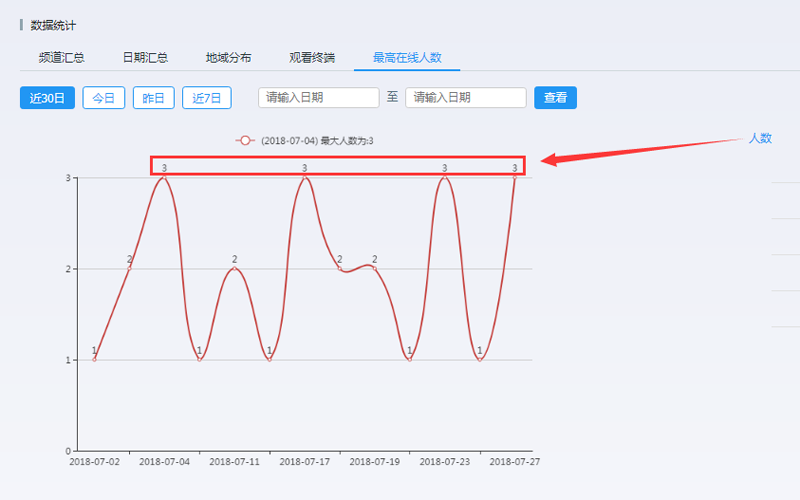Viewport: 800px width, 500px height.
Task: Focus the start date input field
Action: (319, 98)
